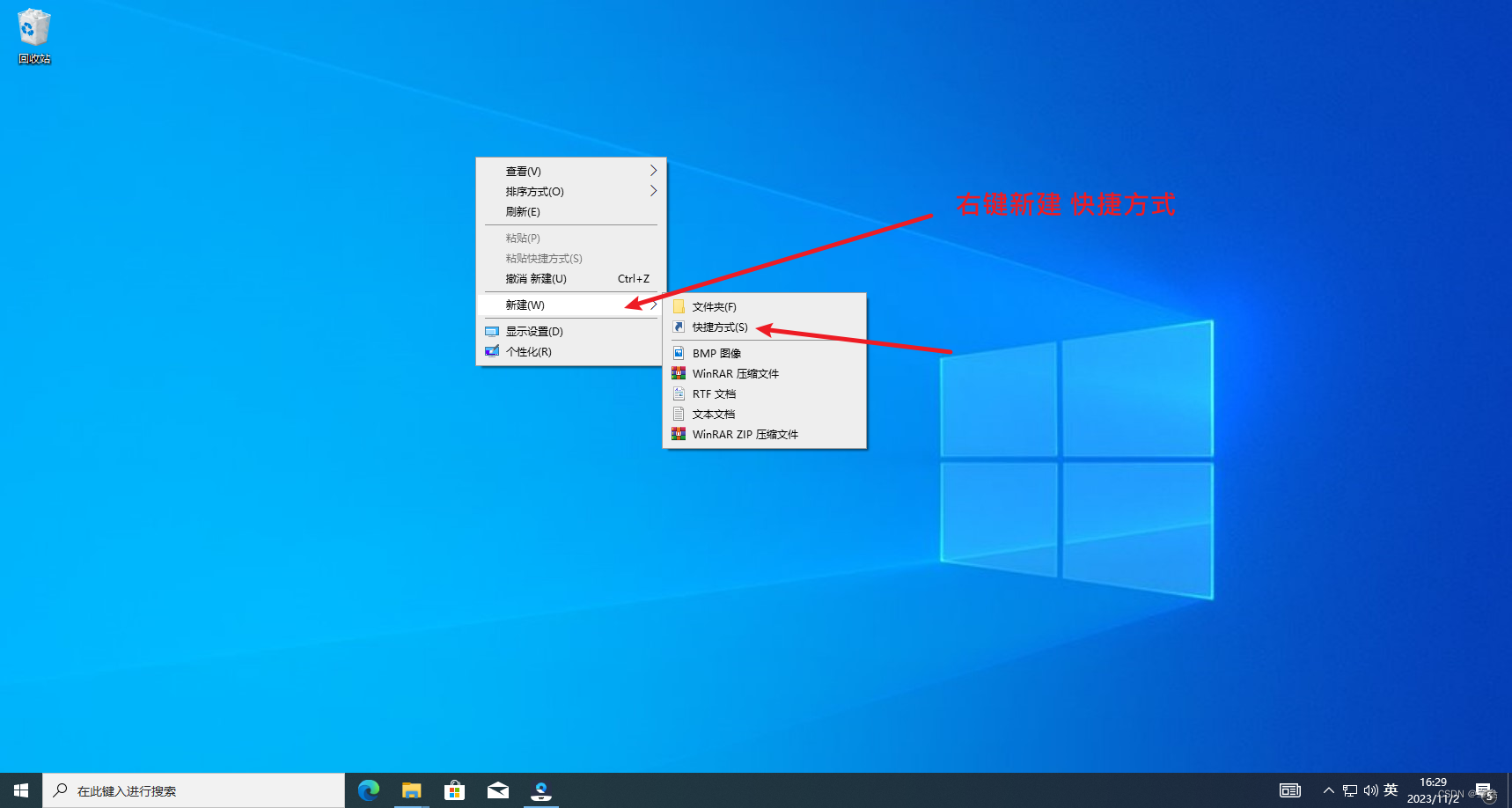Create a new BMP 图像 file
Screen dimensions: 1512x808
(764, 353)
